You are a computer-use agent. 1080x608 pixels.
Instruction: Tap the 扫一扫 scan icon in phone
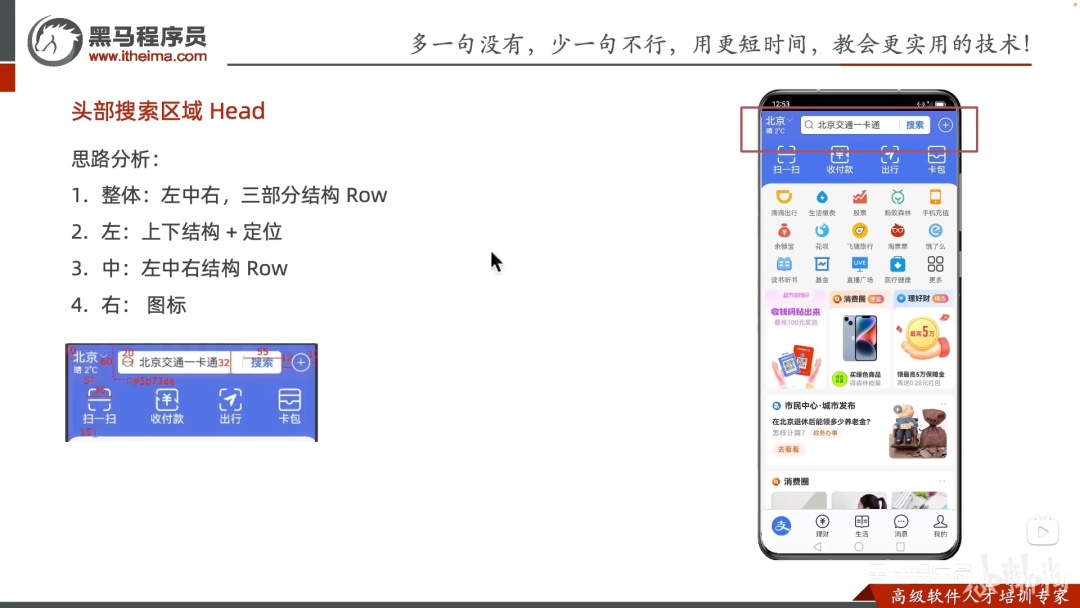tap(786, 159)
